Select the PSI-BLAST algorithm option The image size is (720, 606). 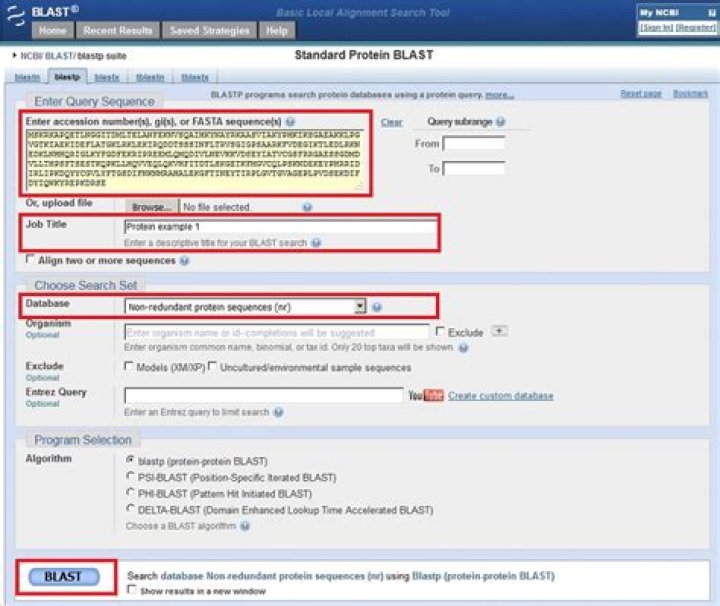click(130, 477)
